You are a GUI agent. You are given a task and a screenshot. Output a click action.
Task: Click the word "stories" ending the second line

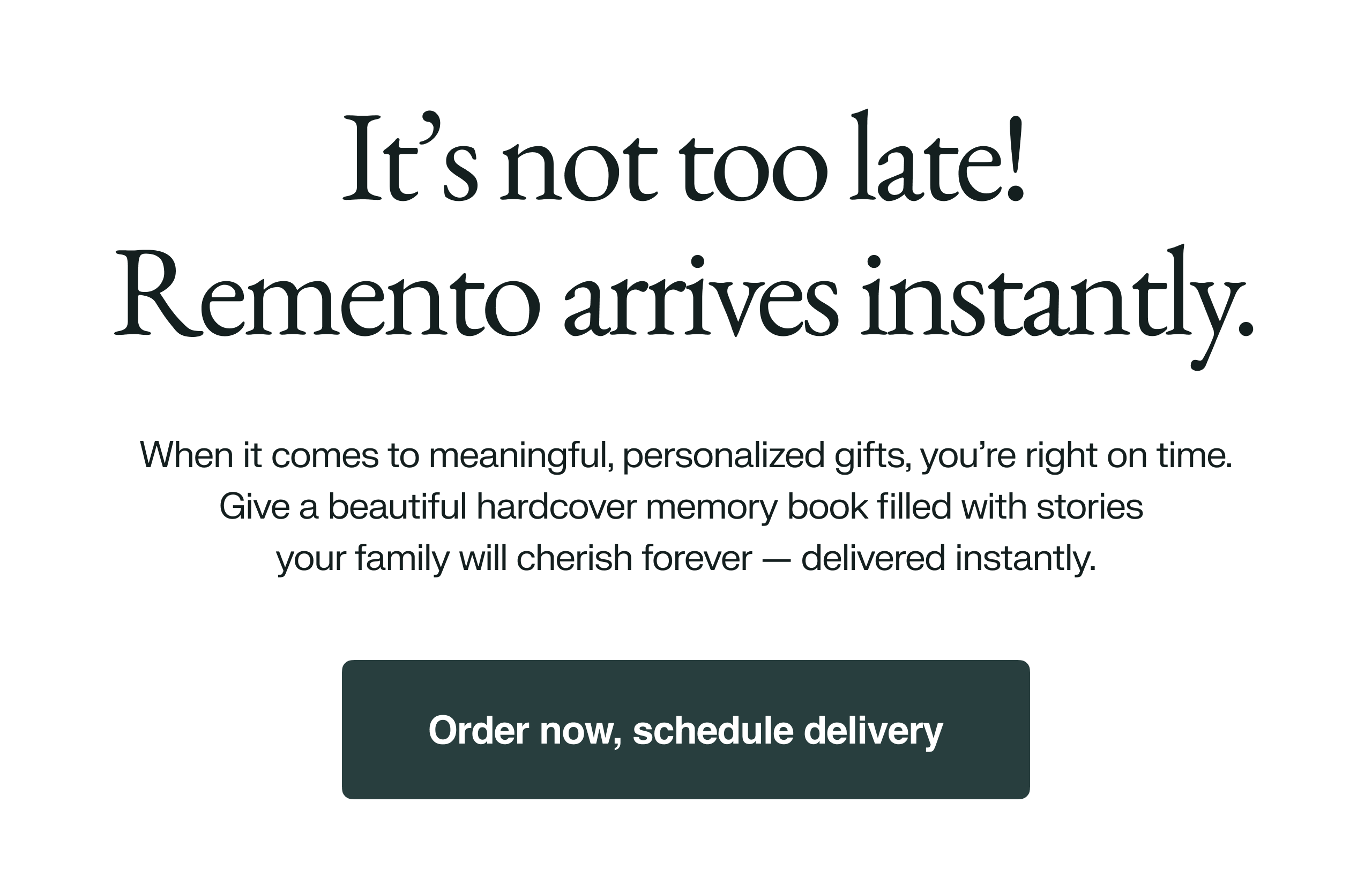coord(1090,507)
